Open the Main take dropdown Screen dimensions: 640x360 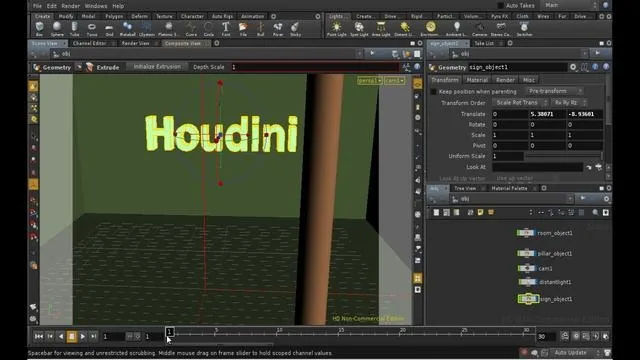click(571, 5)
